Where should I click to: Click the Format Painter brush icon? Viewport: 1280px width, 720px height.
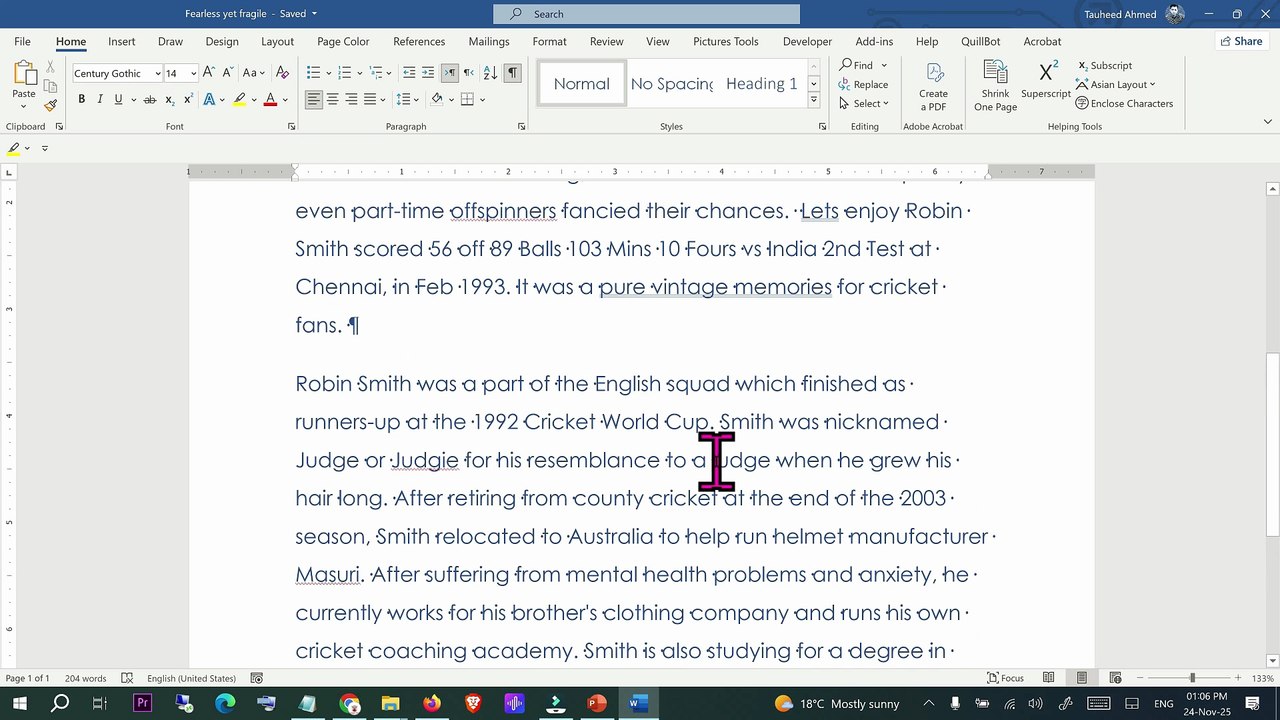pyautogui.click(x=50, y=105)
